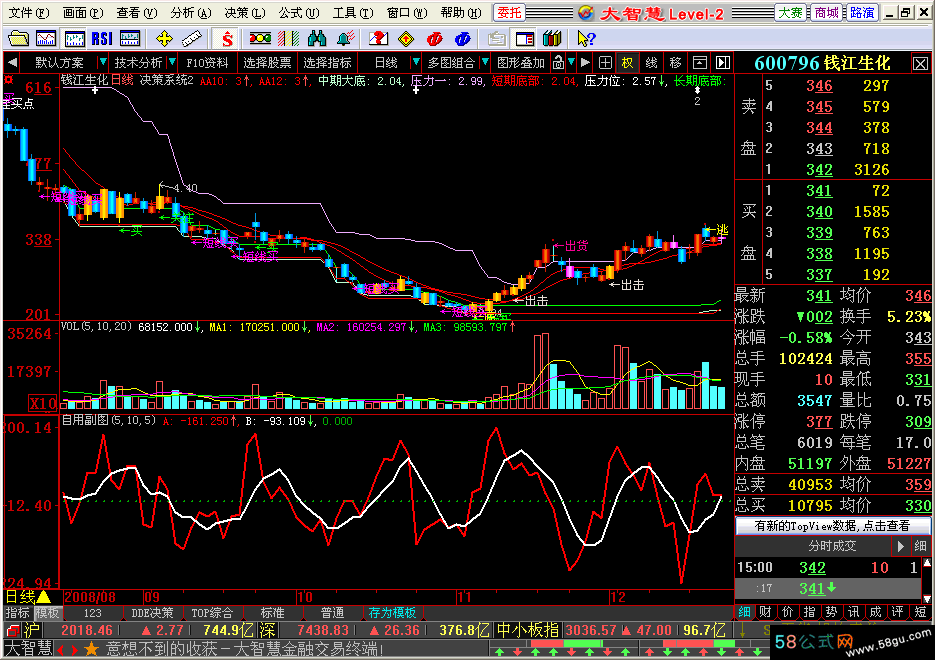
Task: Toggle the 移 move button
Action: [x=675, y=62]
